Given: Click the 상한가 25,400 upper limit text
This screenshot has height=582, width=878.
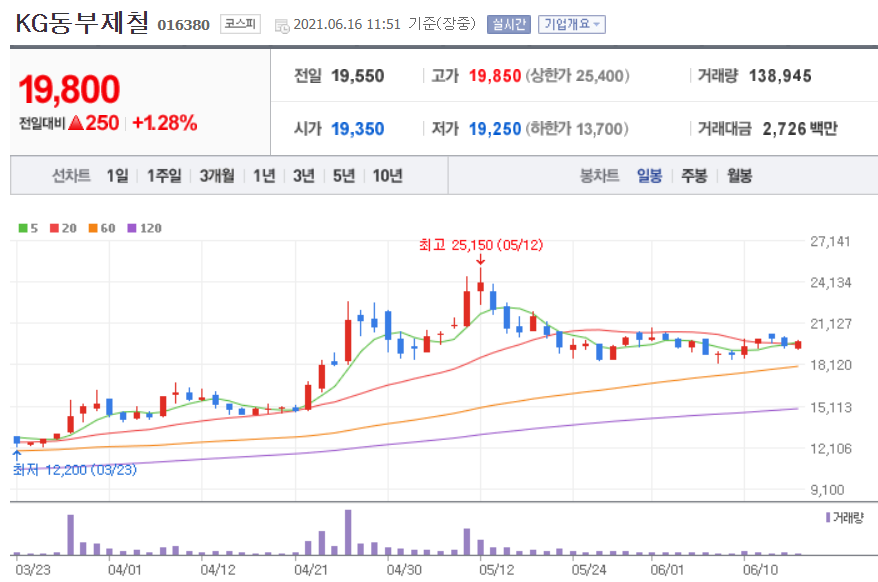Looking at the screenshot, I should pyautogui.click(x=577, y=76).
